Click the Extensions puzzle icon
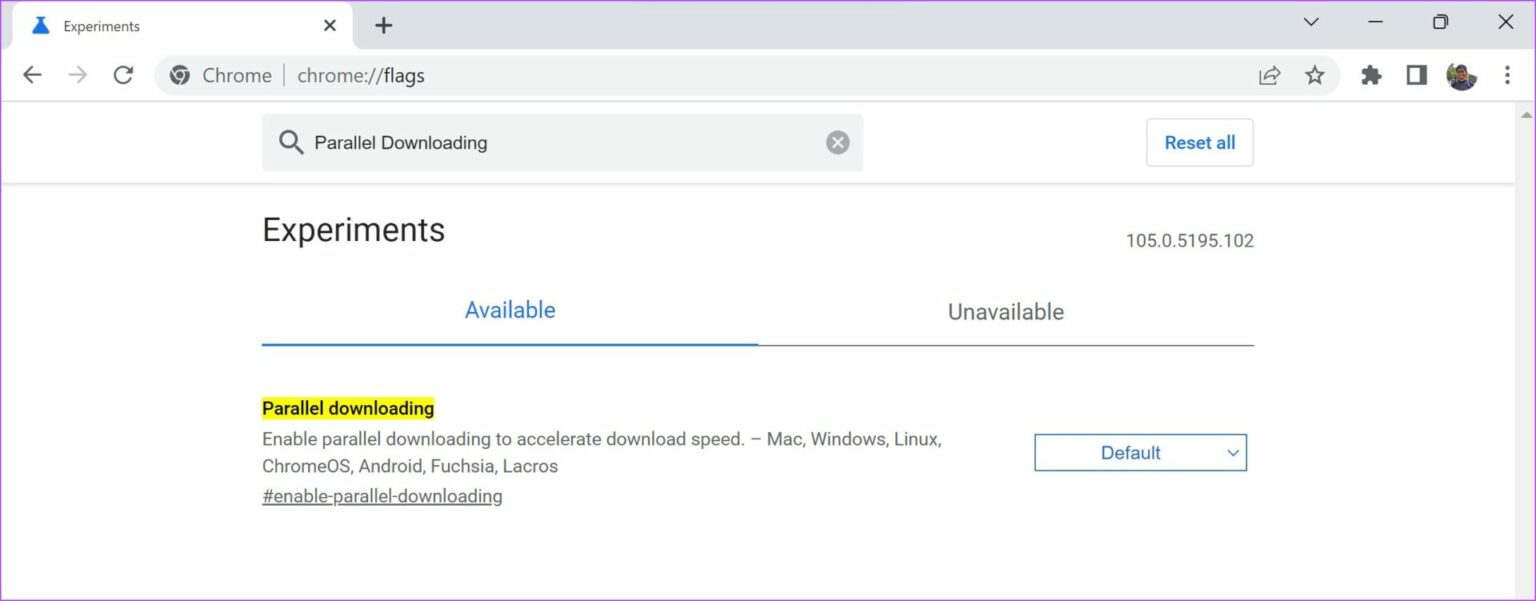1536x601 pixels. (1371, 75)
